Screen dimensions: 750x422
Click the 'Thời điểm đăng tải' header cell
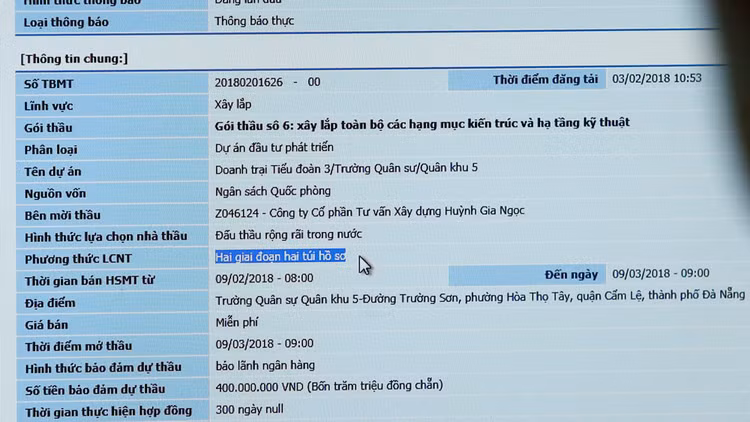coord(527,79)
